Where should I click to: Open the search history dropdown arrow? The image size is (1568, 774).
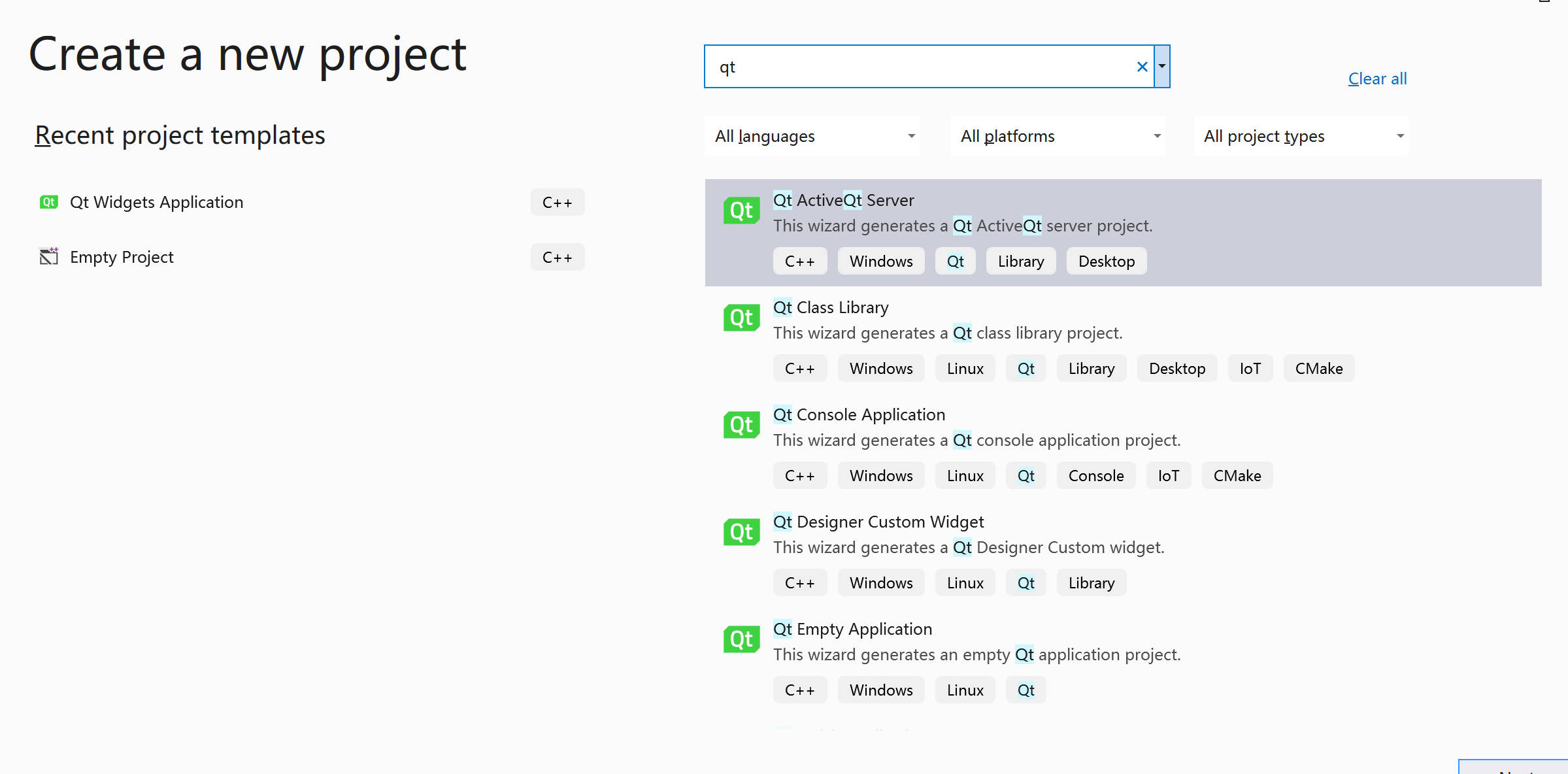(1162, 66)
